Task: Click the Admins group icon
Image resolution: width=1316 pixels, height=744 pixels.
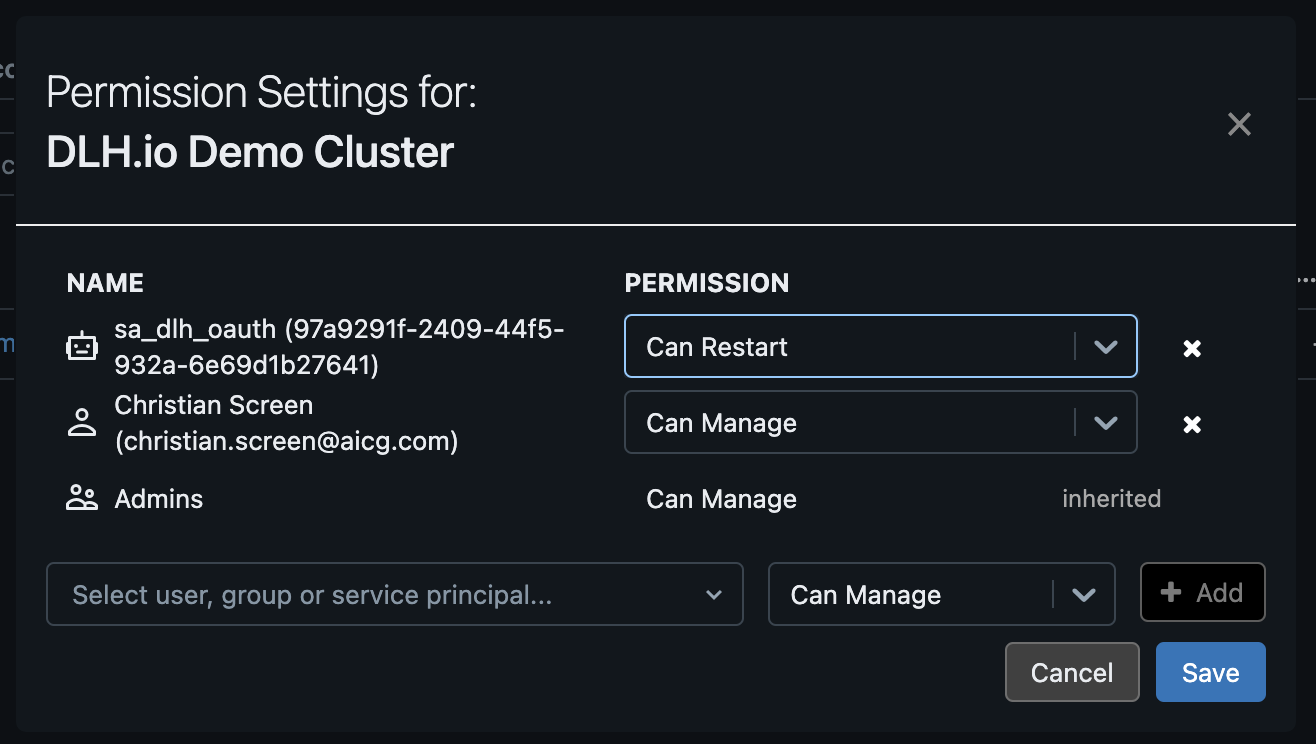Action: pyautogui.click(x=82, y=498)
